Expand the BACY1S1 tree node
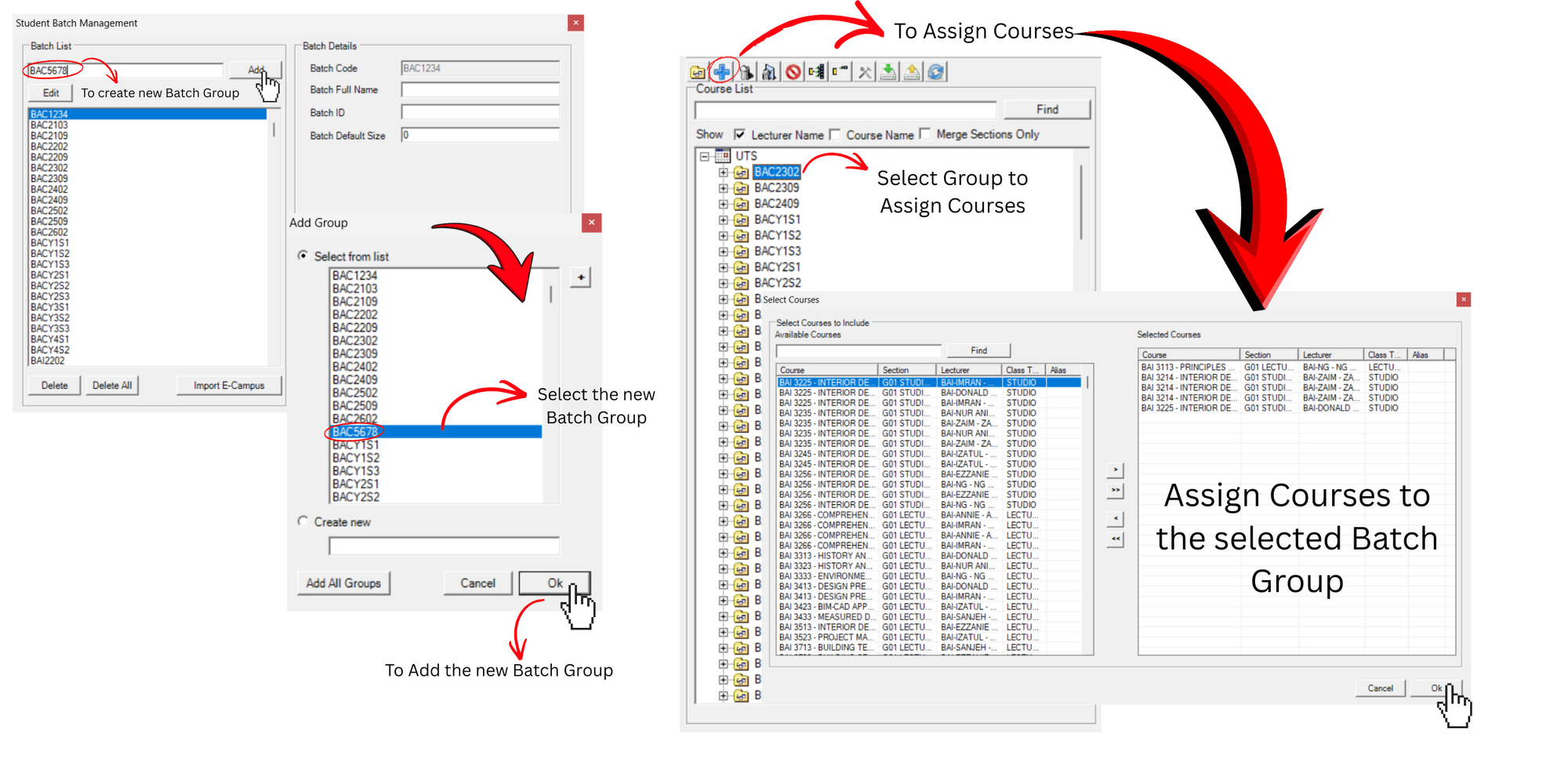Image resolution: width=1568 pixels, height=784 pixels. pos(723,220)
